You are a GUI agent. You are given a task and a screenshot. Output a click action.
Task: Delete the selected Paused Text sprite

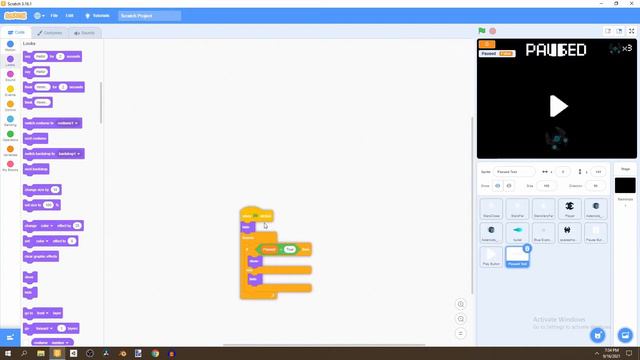click(527, 248)
